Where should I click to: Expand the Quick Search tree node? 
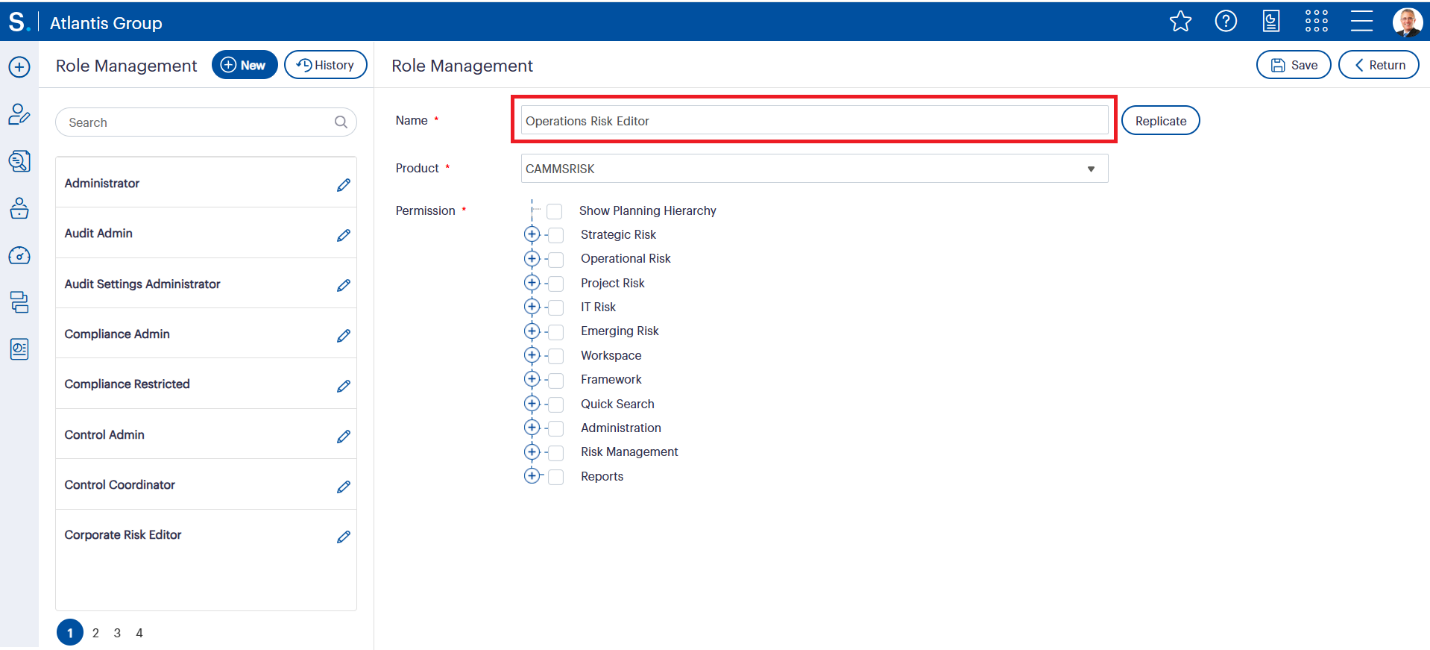pos(532,403)
